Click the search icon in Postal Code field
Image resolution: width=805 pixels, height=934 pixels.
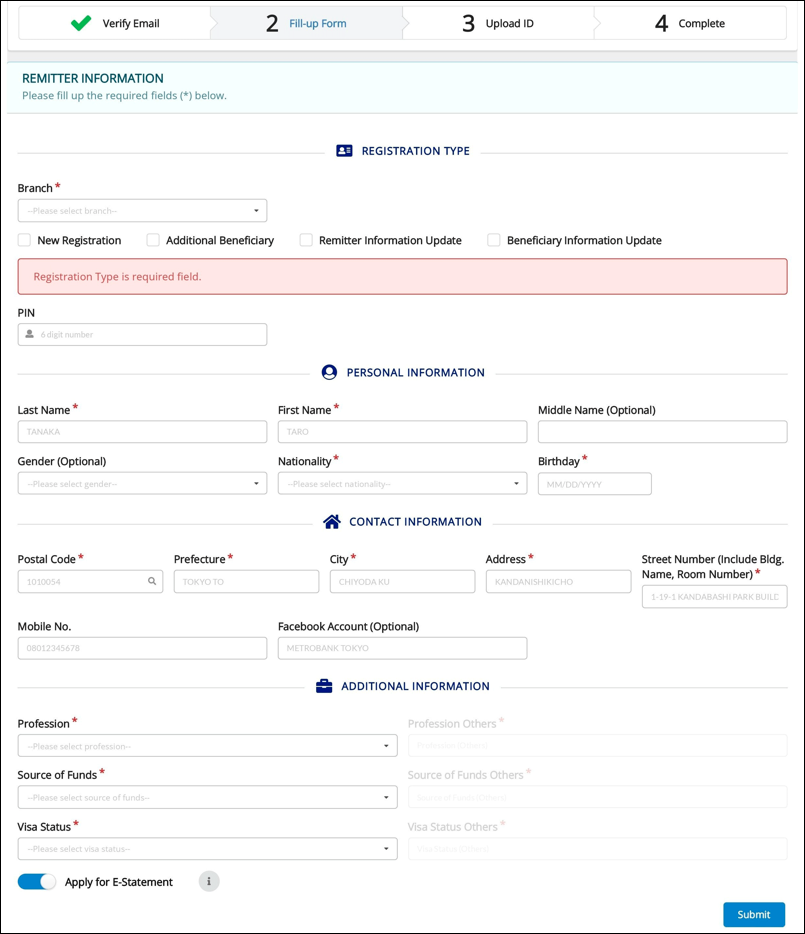(152, 581)
